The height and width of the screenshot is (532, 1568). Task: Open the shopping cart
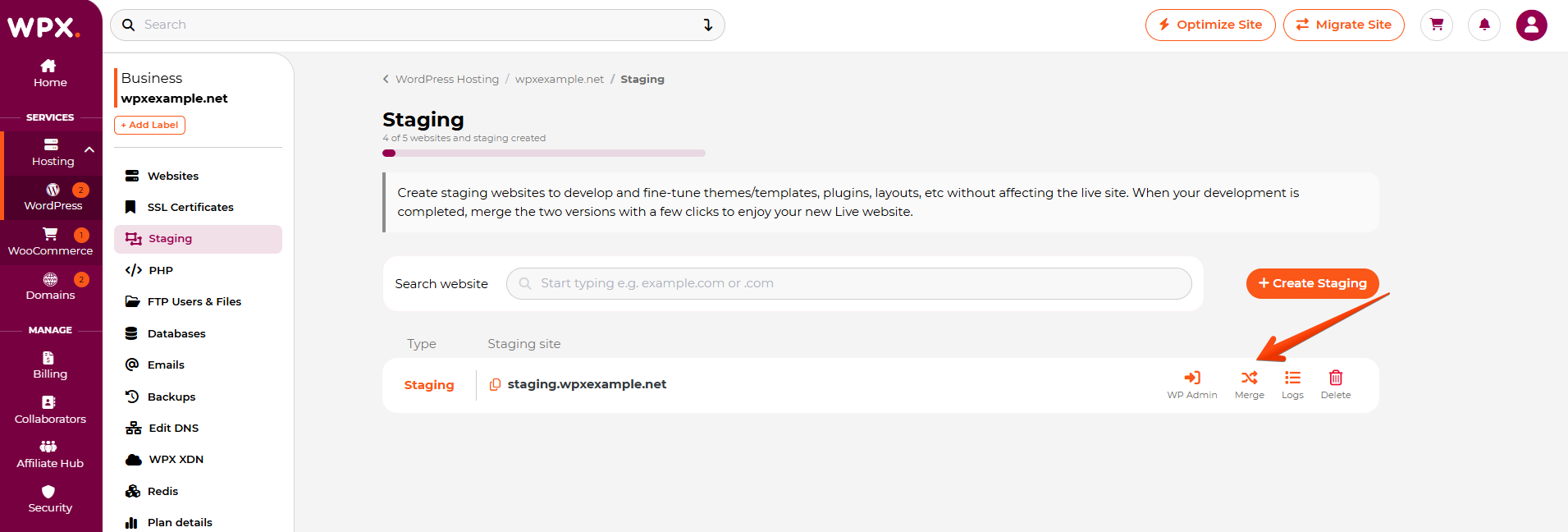click(x=1436, y=25)
